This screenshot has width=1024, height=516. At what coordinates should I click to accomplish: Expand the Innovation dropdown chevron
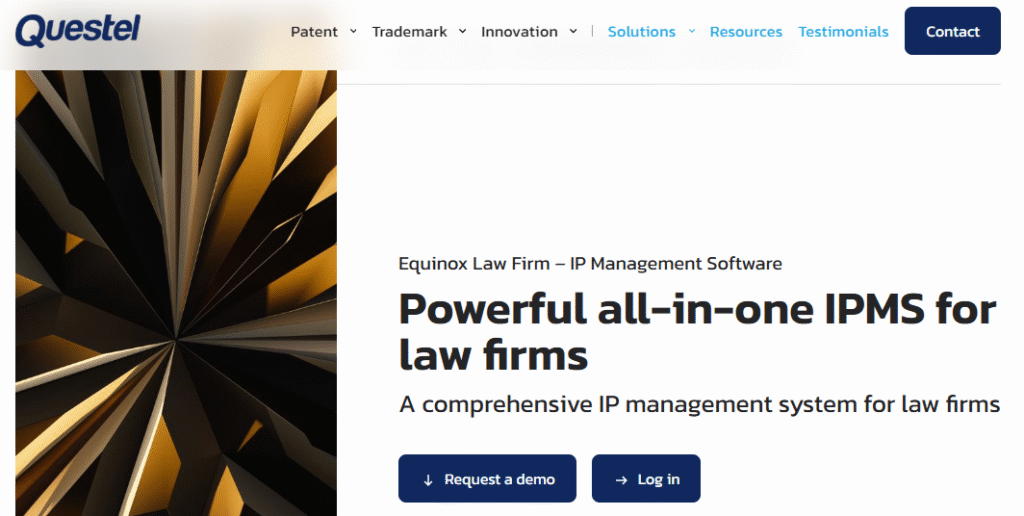point(573,31)
